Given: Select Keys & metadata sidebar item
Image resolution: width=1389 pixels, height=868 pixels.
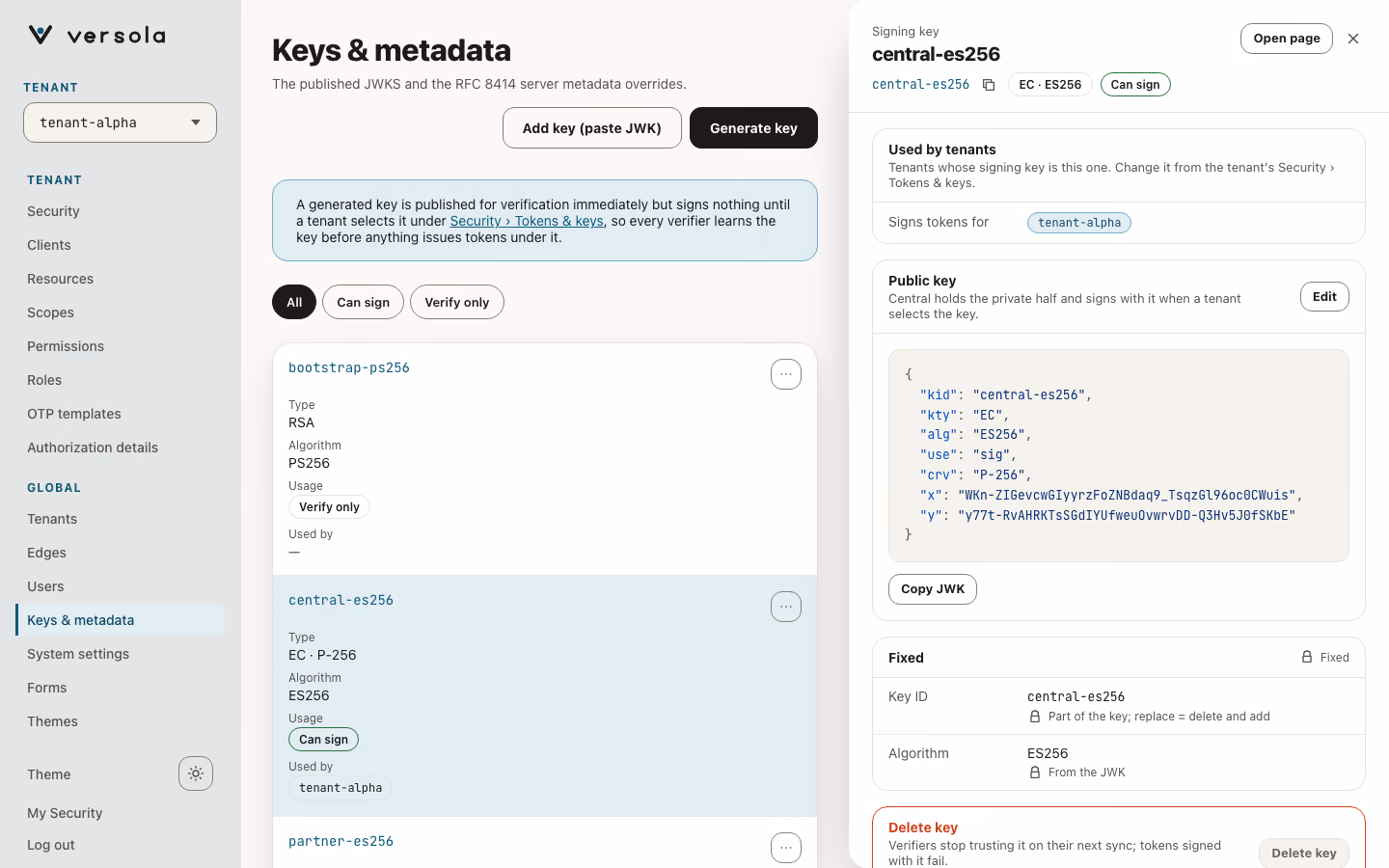Looking at the screenshot, I should [120, 620].
